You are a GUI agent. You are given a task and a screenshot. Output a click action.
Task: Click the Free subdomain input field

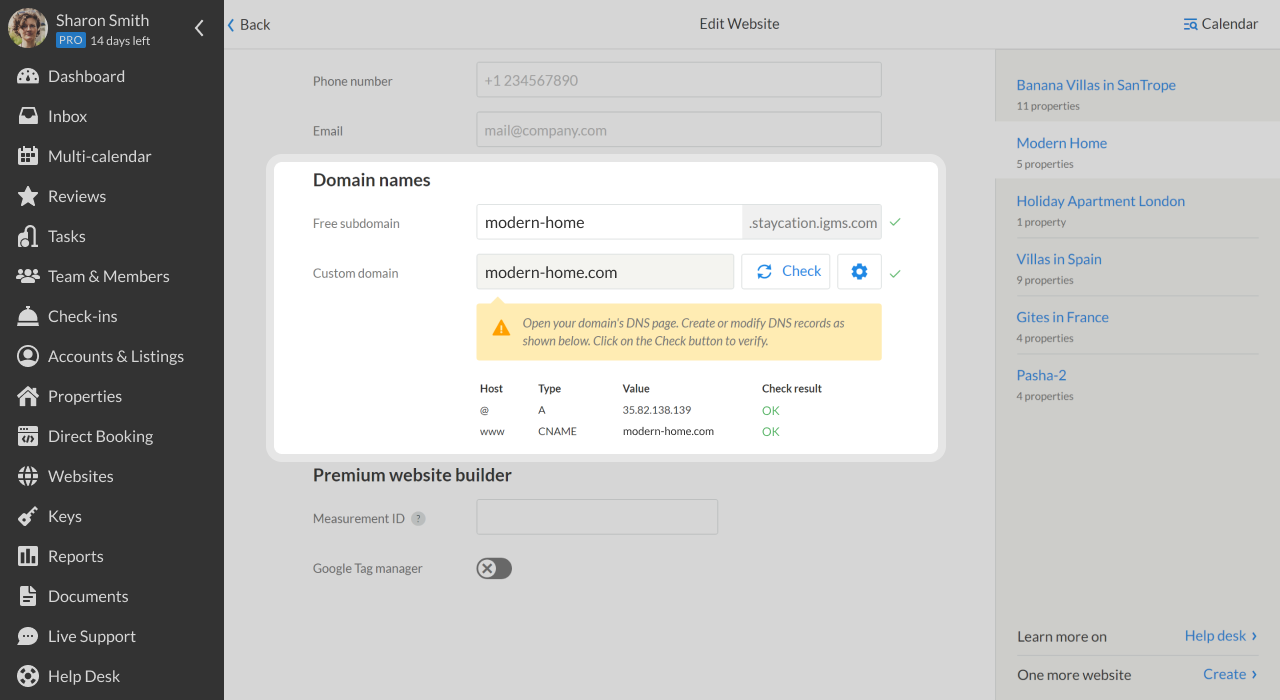[610, 222]
